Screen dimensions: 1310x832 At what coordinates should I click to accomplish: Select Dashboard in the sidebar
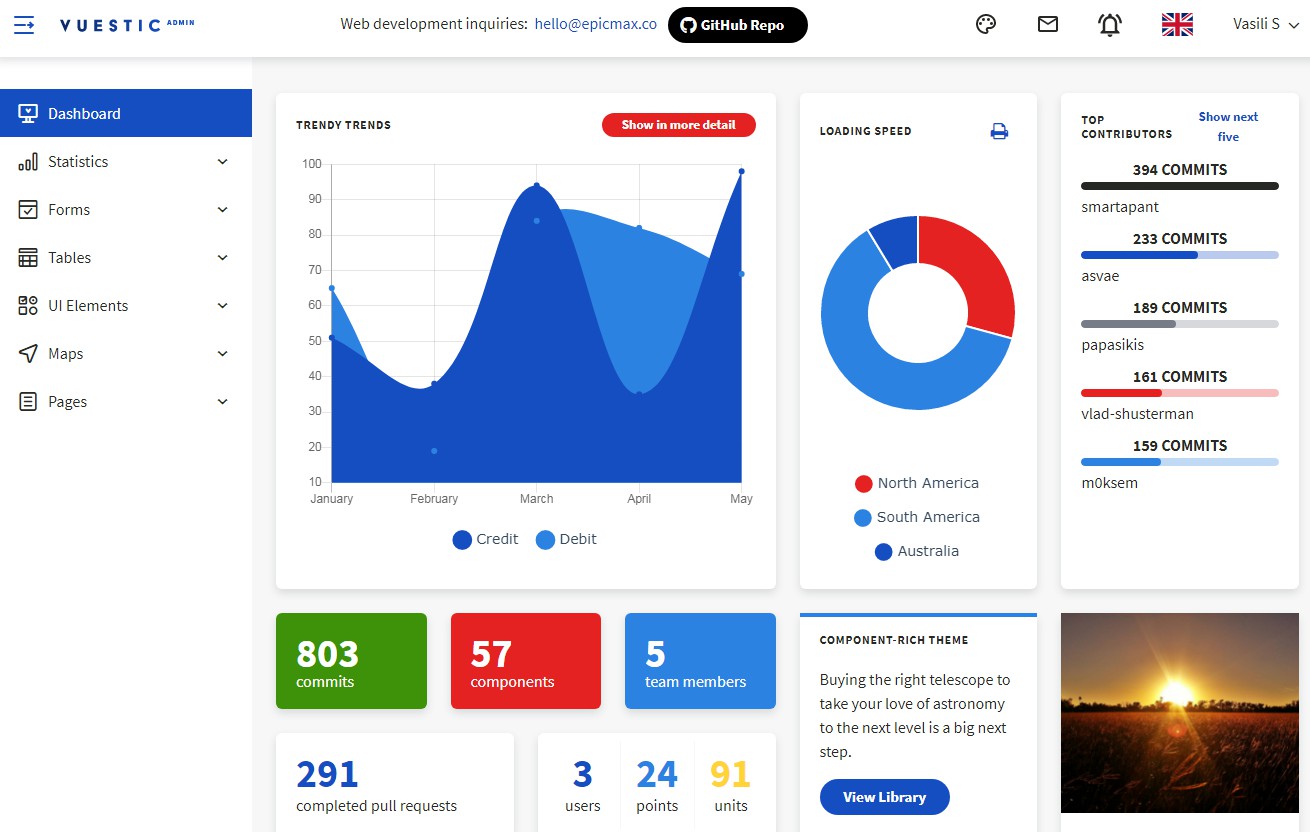[x=126, y=114]
